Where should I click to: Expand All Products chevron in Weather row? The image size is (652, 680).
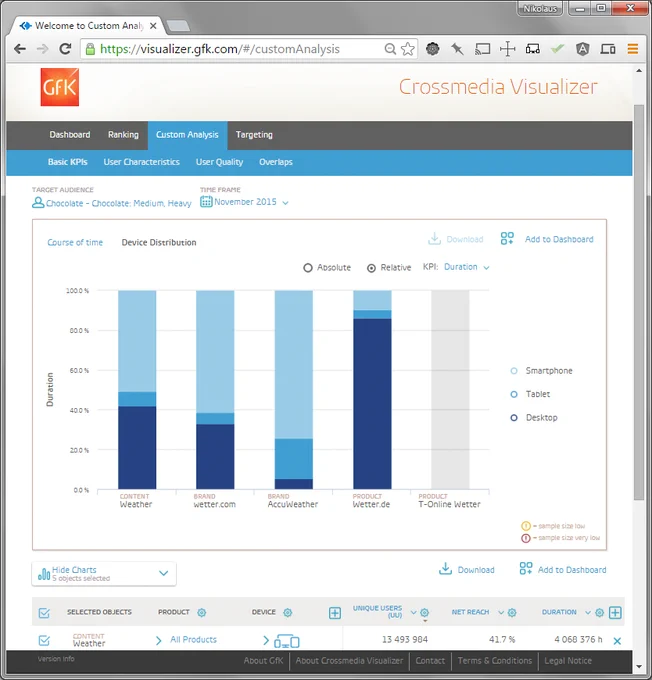[158, 640]
